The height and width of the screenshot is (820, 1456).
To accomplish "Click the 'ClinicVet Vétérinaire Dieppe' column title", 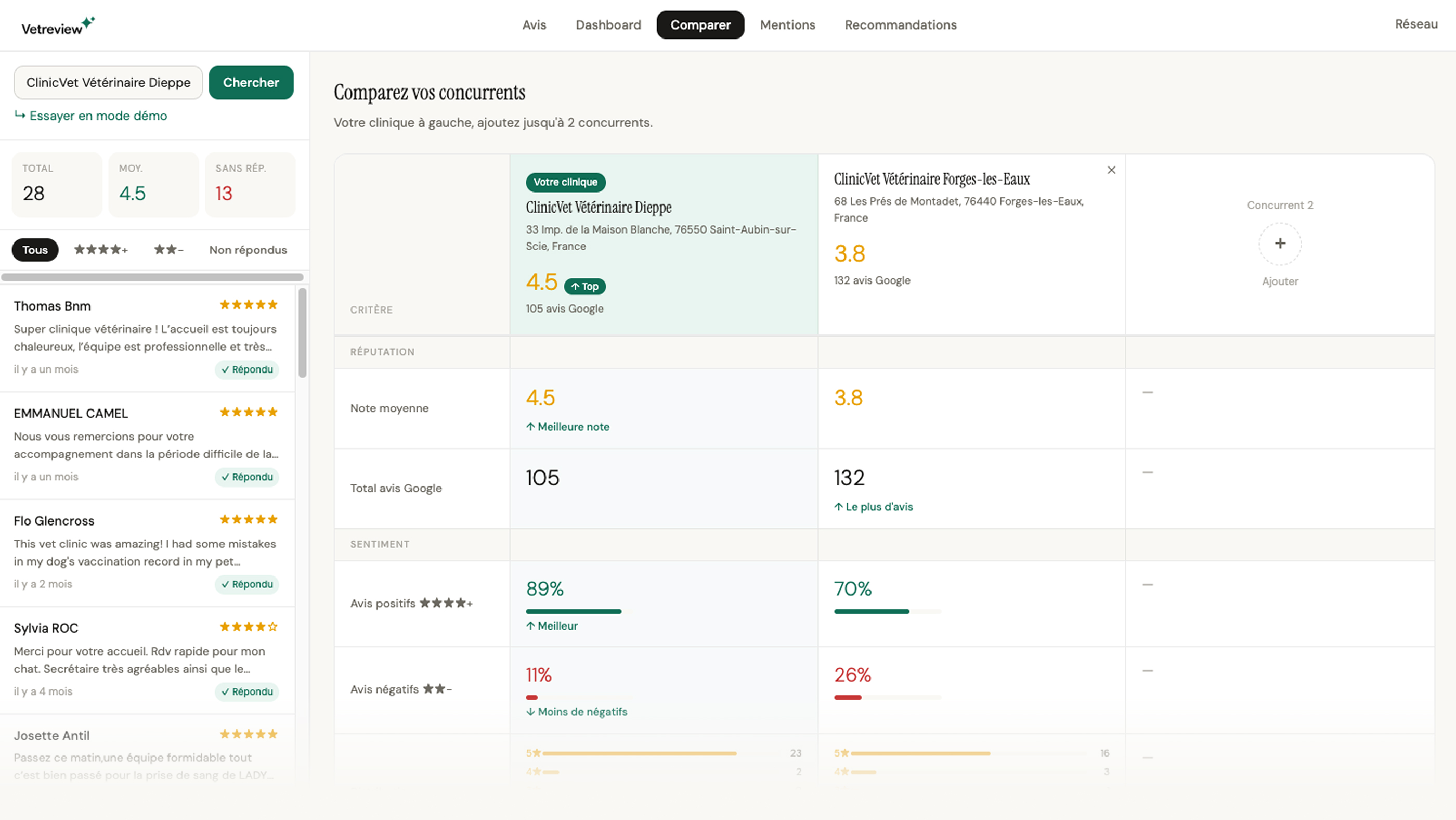I will (x=599, y=208).
